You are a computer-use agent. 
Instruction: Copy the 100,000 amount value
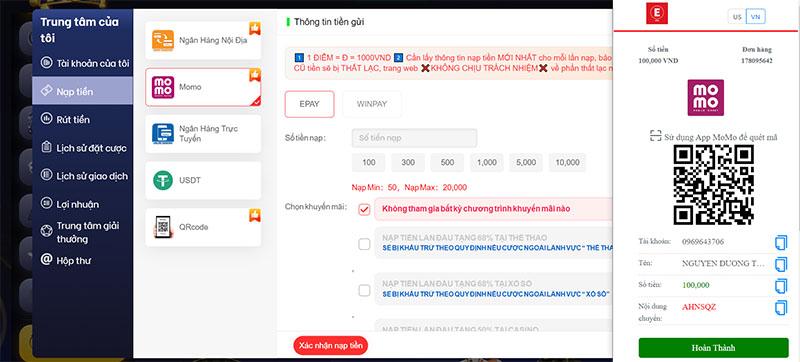click(781, 286)
